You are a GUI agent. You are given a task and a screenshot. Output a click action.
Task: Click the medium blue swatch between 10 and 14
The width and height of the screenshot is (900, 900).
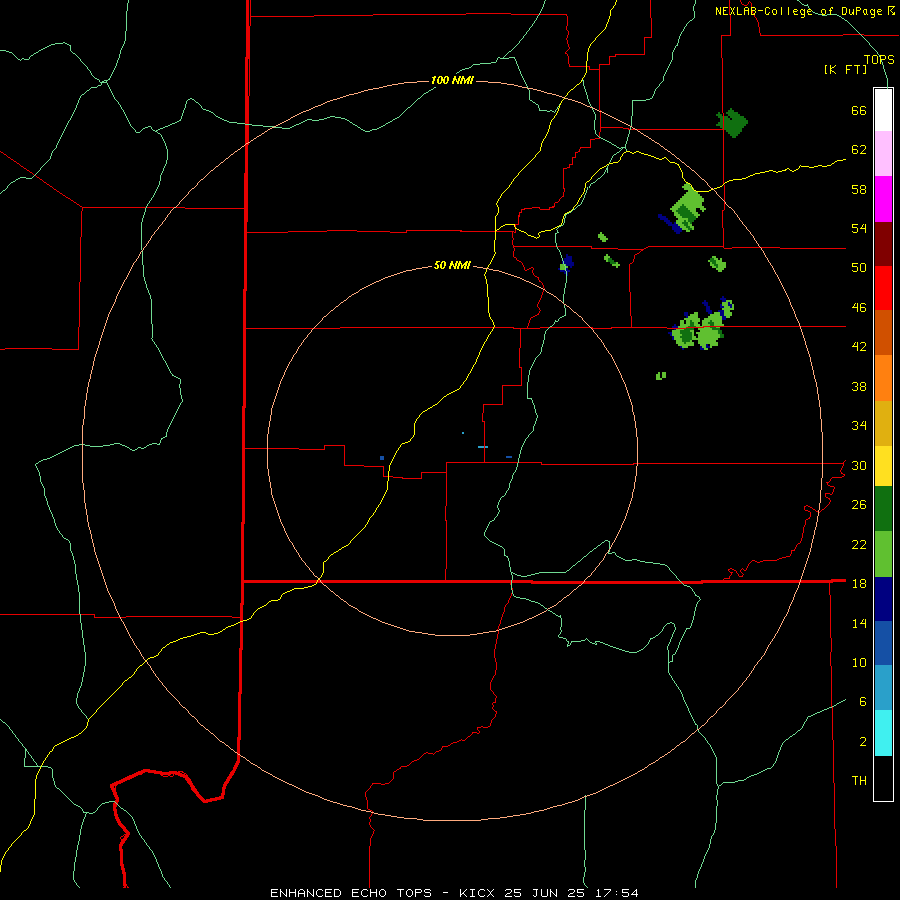883,643
